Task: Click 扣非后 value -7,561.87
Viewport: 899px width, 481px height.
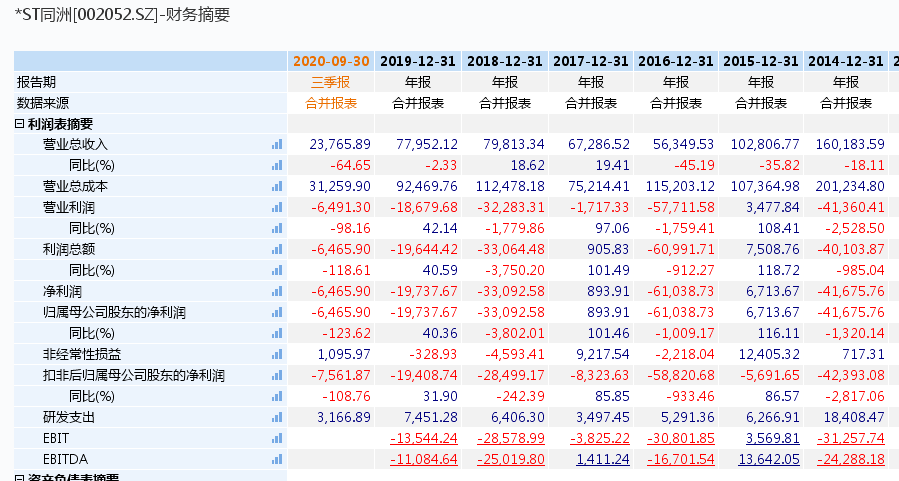Action: tap(341, 376)
